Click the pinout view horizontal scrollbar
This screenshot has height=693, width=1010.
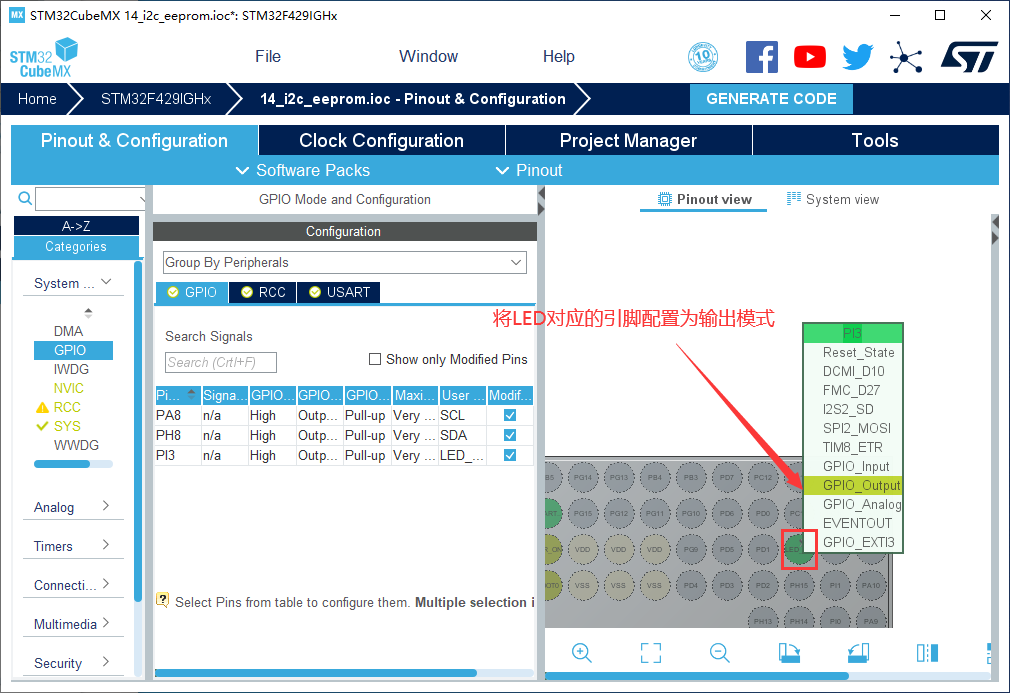click(x=720, y=677)
